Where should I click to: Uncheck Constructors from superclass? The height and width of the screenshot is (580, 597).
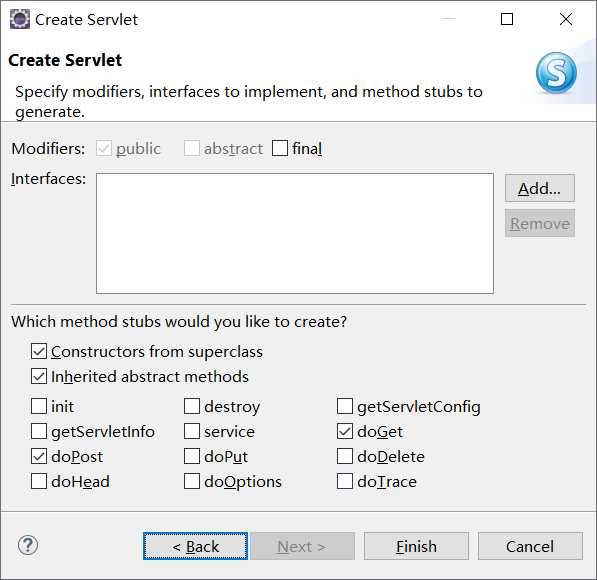(39, 352)
